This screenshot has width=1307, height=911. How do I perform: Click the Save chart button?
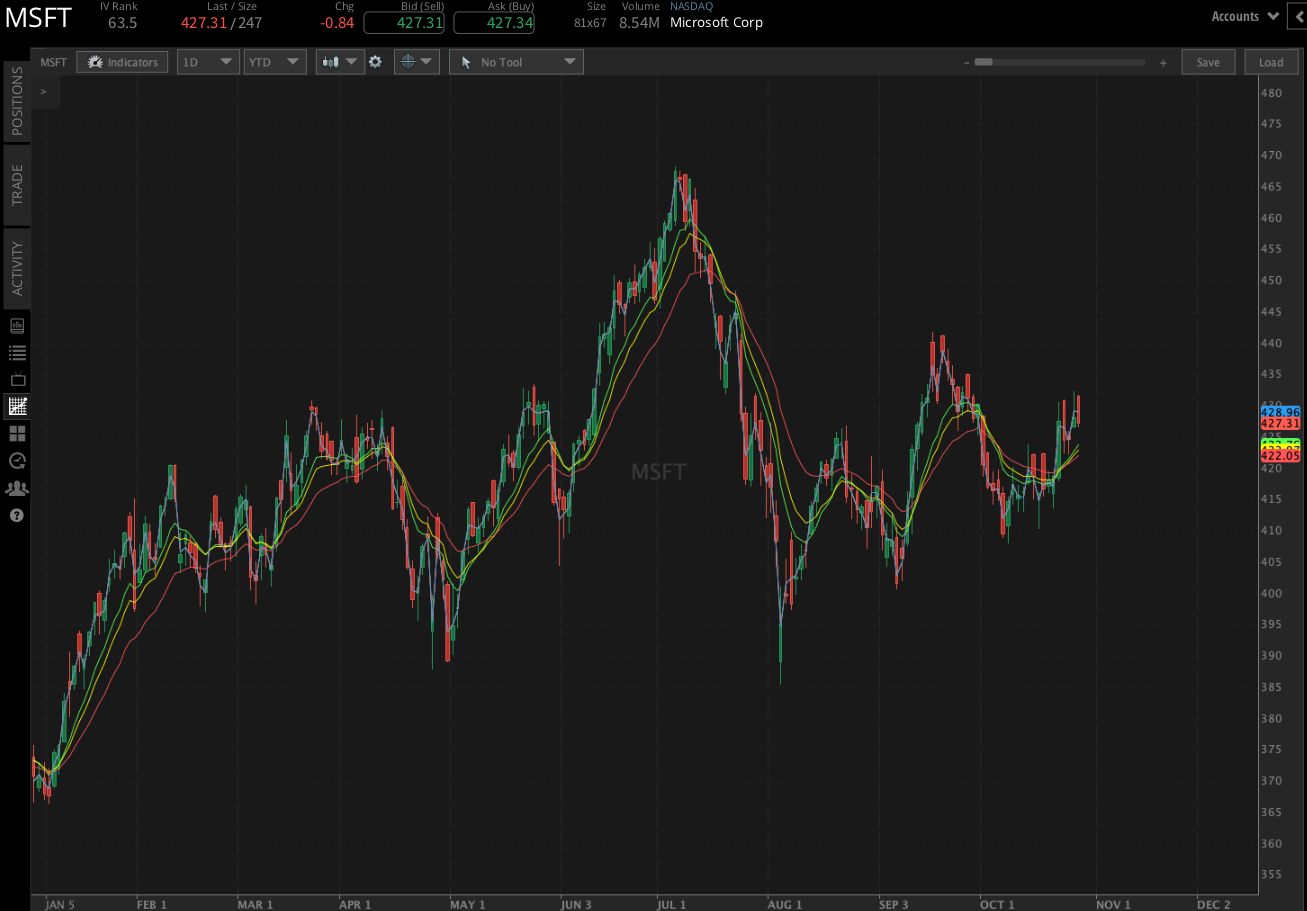(x=1208, y=61)
